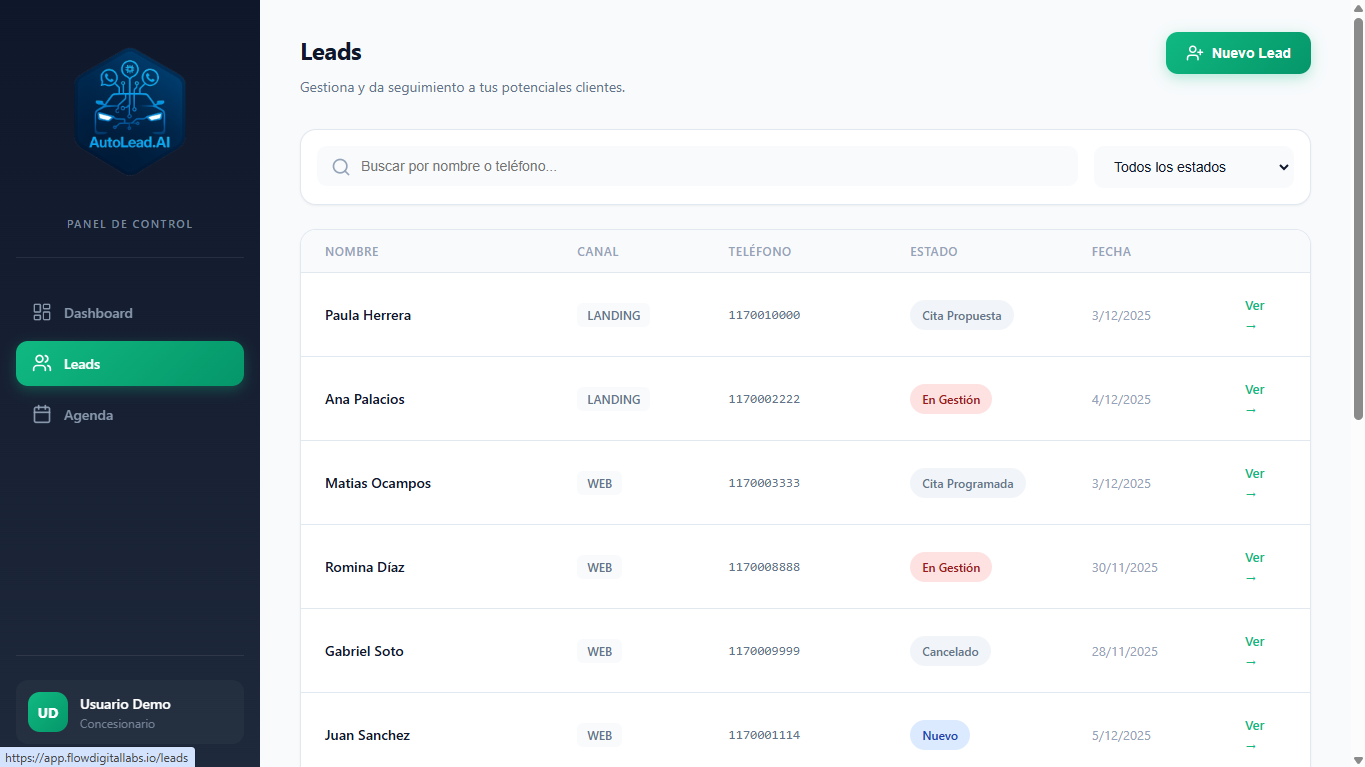Viewport: 1365px width, 767px height.
Task: Click the add-user icon on Nuevo Lead
Action: (1194, 53)
